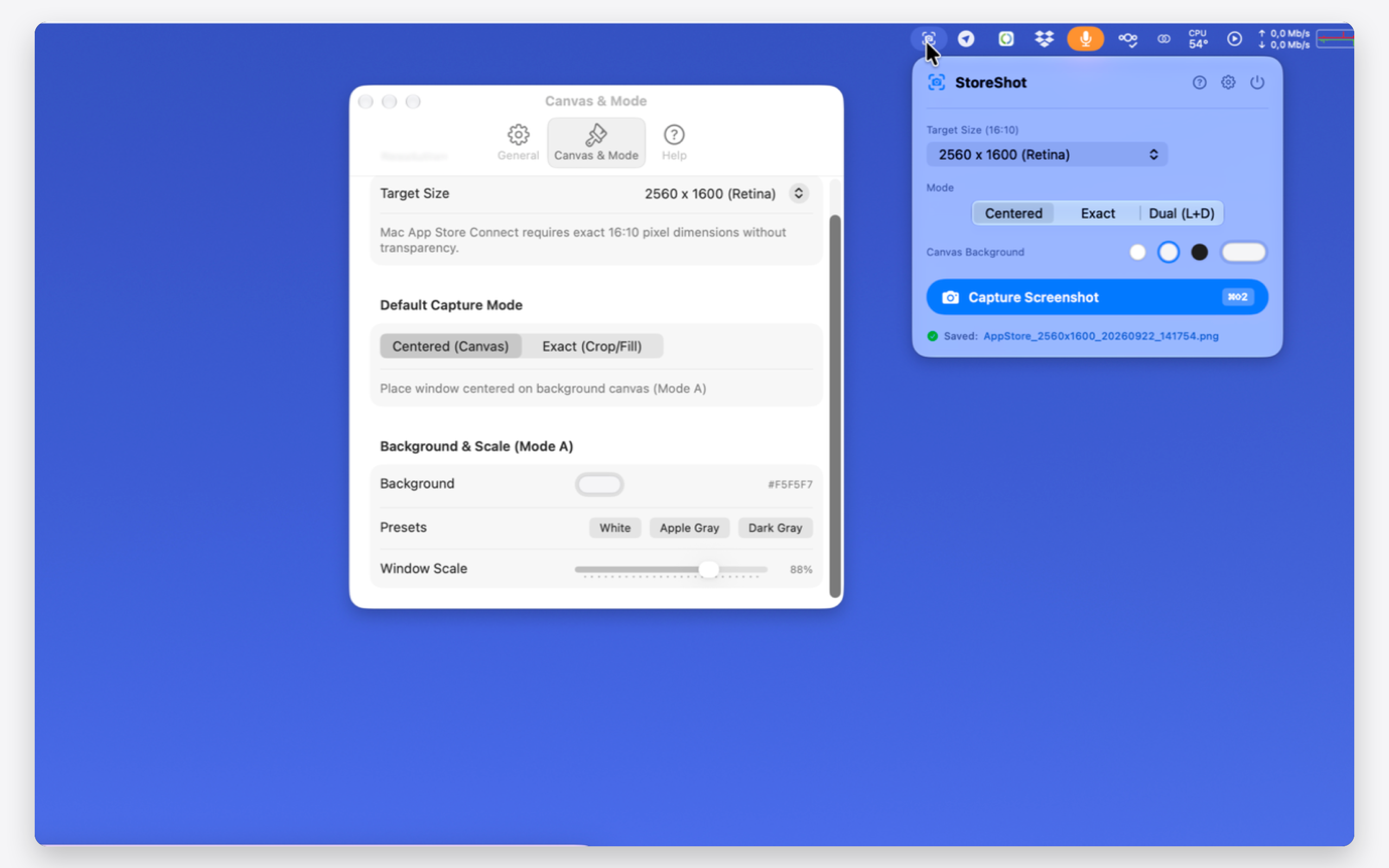Click the orange microphone menu bar icon
Viewport: 1389px width, 868px height.
click(1085, 39)
